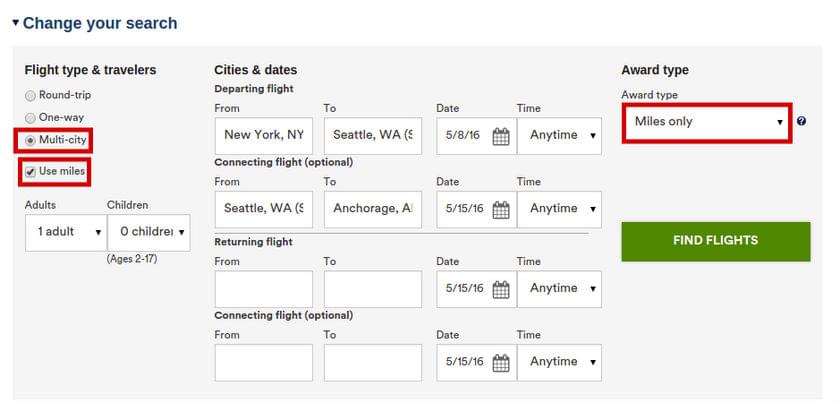
Task: Open the first connecting flight calendar icon
Action: (501, 210)
